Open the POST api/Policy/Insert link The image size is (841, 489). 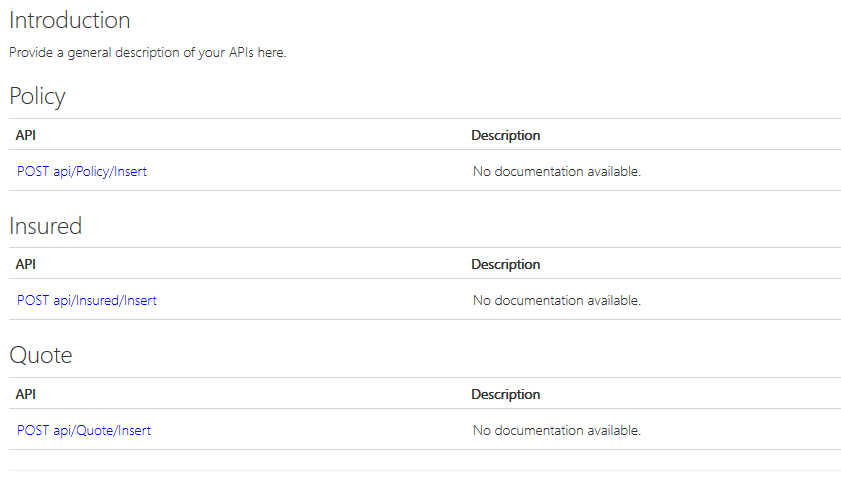pos(82,172)
